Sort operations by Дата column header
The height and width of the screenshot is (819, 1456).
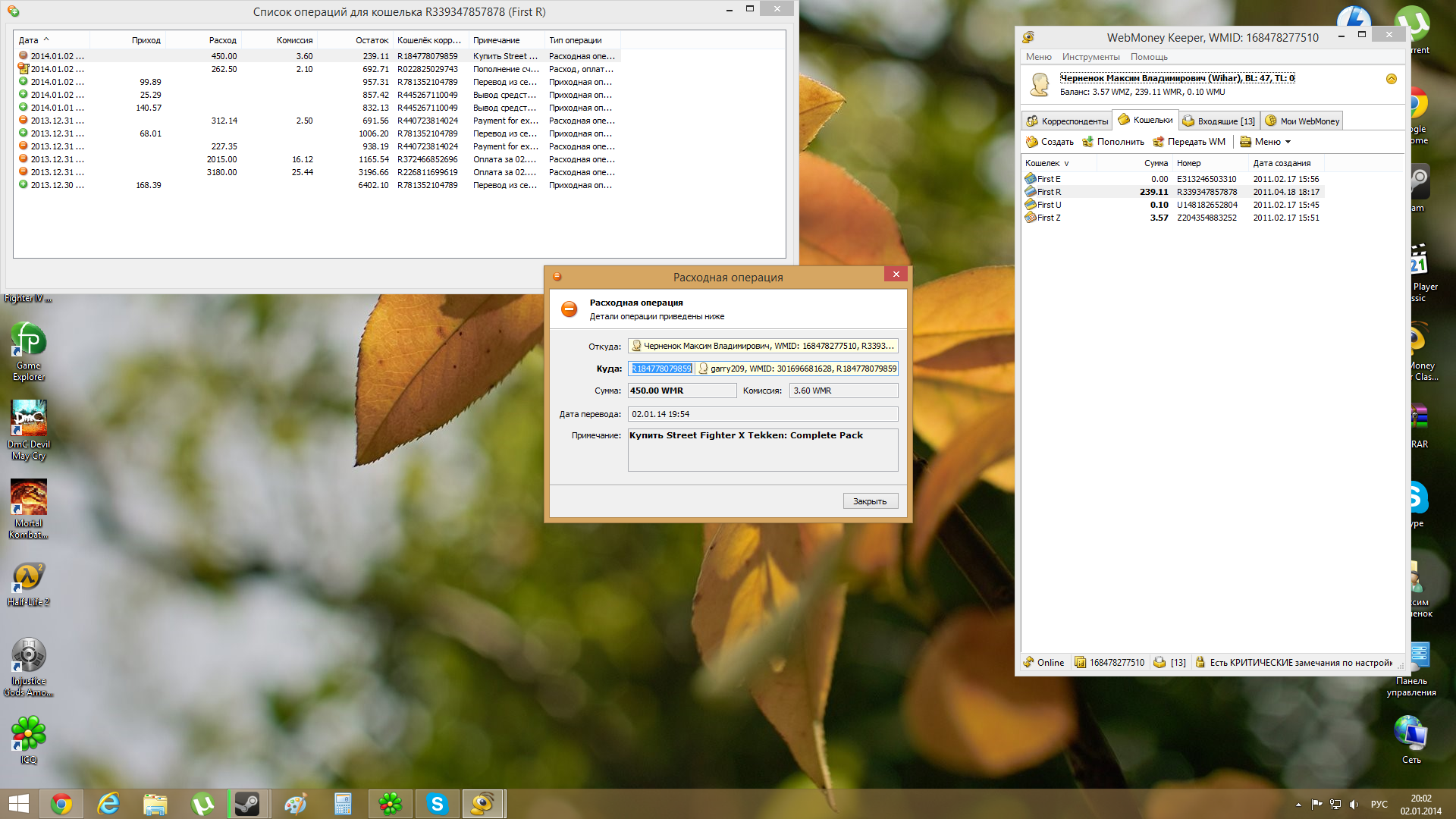tap(33, 40)
